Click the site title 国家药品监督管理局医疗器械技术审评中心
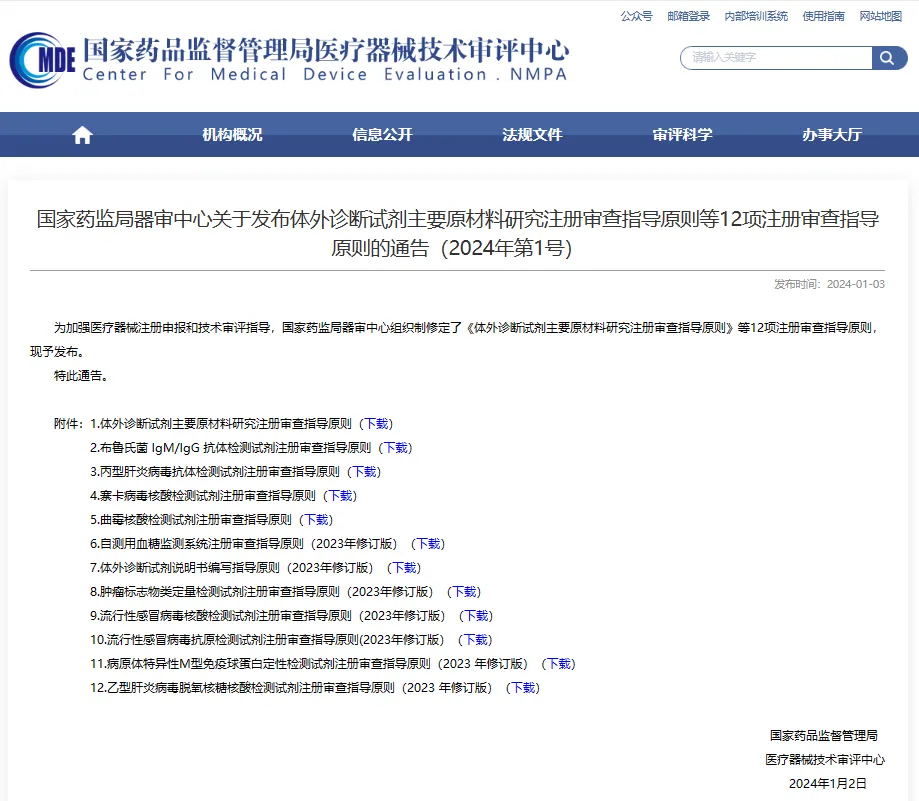The height and width of the screenshot is (801, 919). click(x=326, y=50)
